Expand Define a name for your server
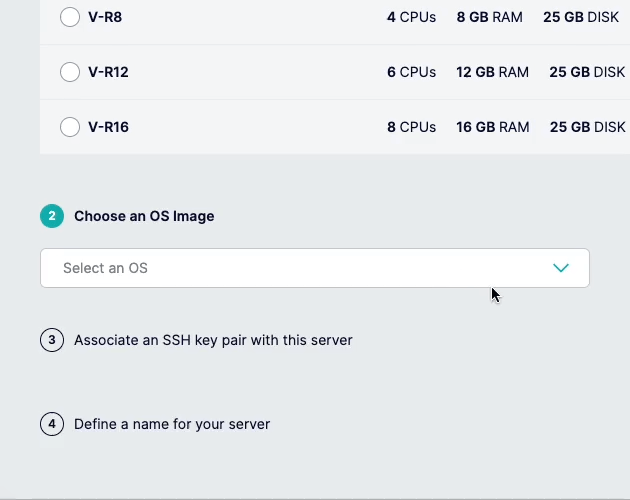The image size is (630, 500). [172, 424]
